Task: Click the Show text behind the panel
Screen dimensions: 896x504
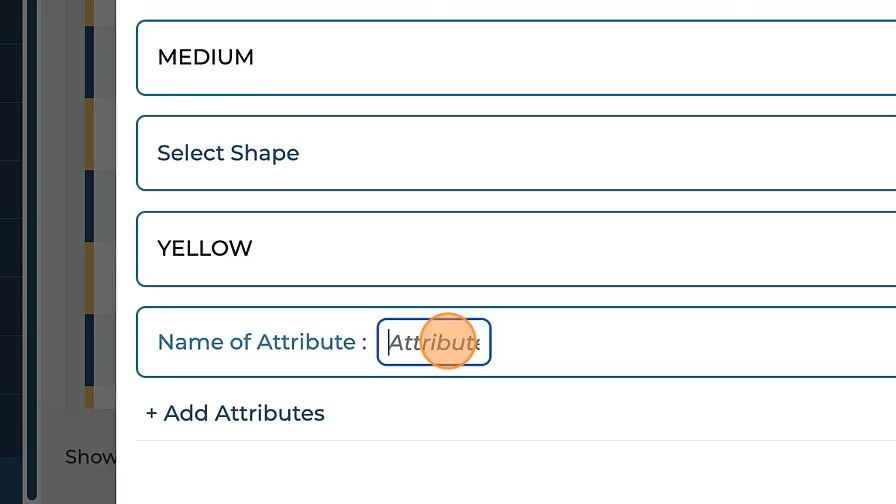Action: pos(90,457)
